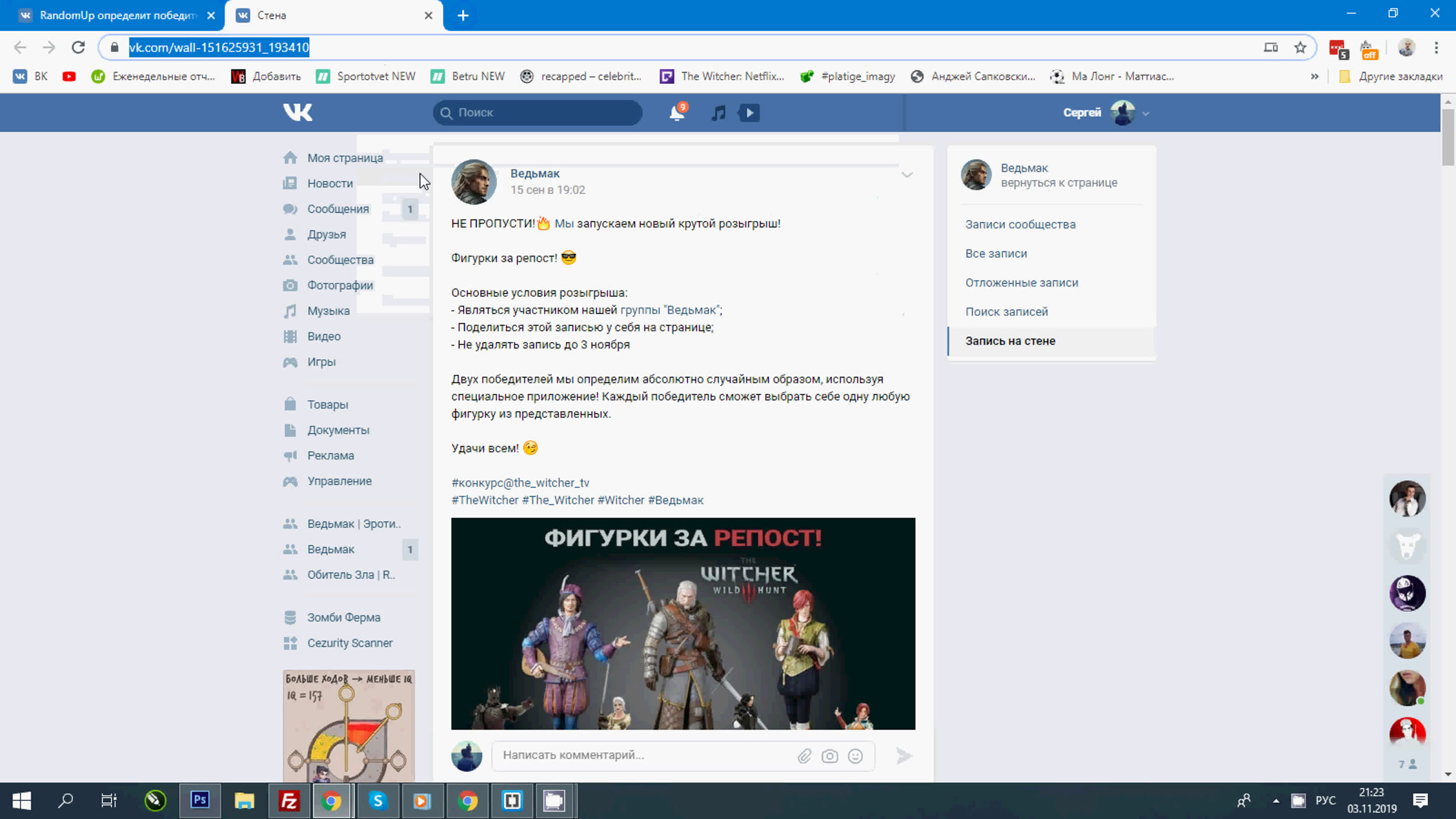Open Музыка in left sidebar
The width and height of the screenshot is (1456, 819).
click(x=328, y=311)
